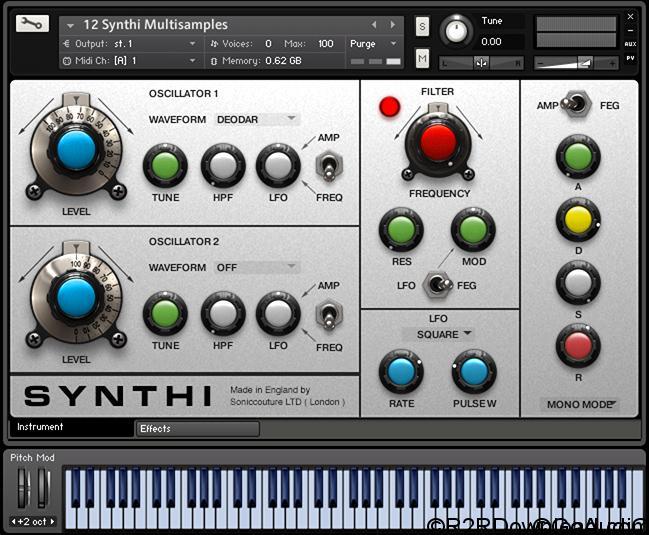Open instrument edit mode with the wrench icon
Screen dimensions: 649x535
coord(31,24)
